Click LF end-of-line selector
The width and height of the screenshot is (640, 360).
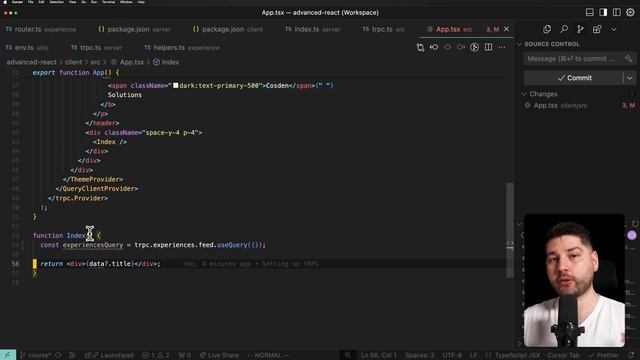[x=473, y=355]
